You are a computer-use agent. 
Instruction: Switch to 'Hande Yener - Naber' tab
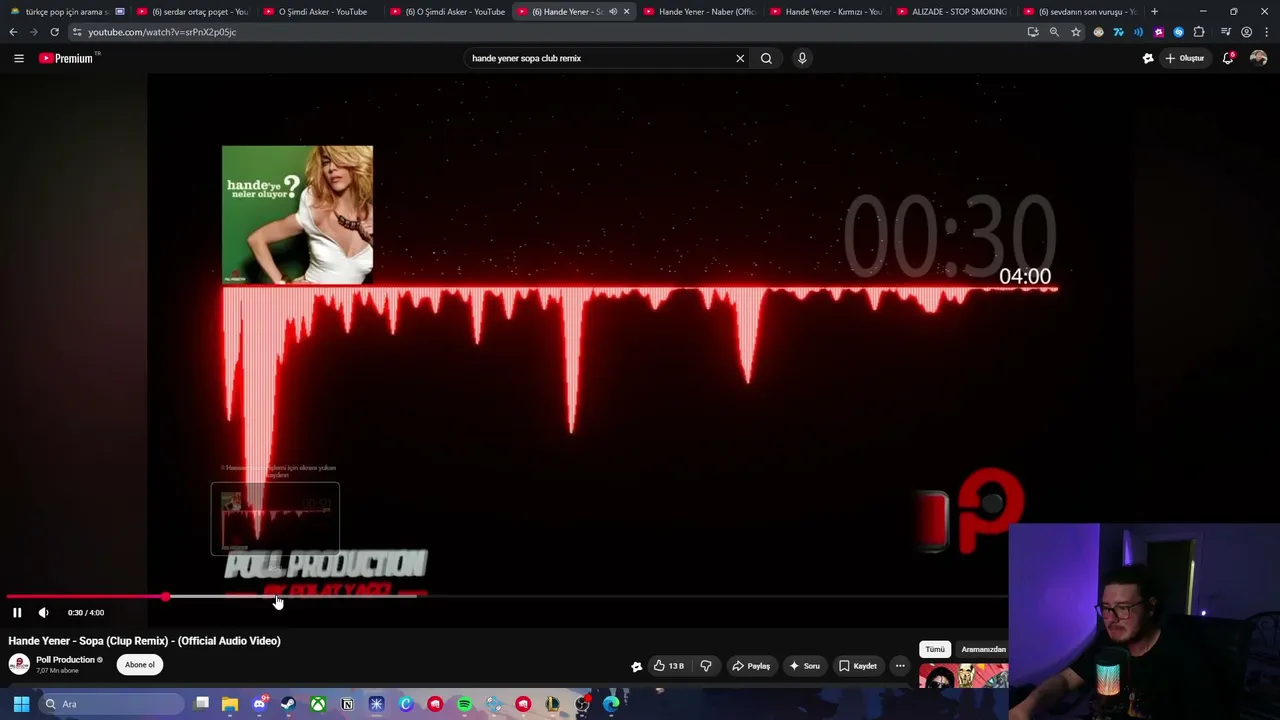[700, 12]
